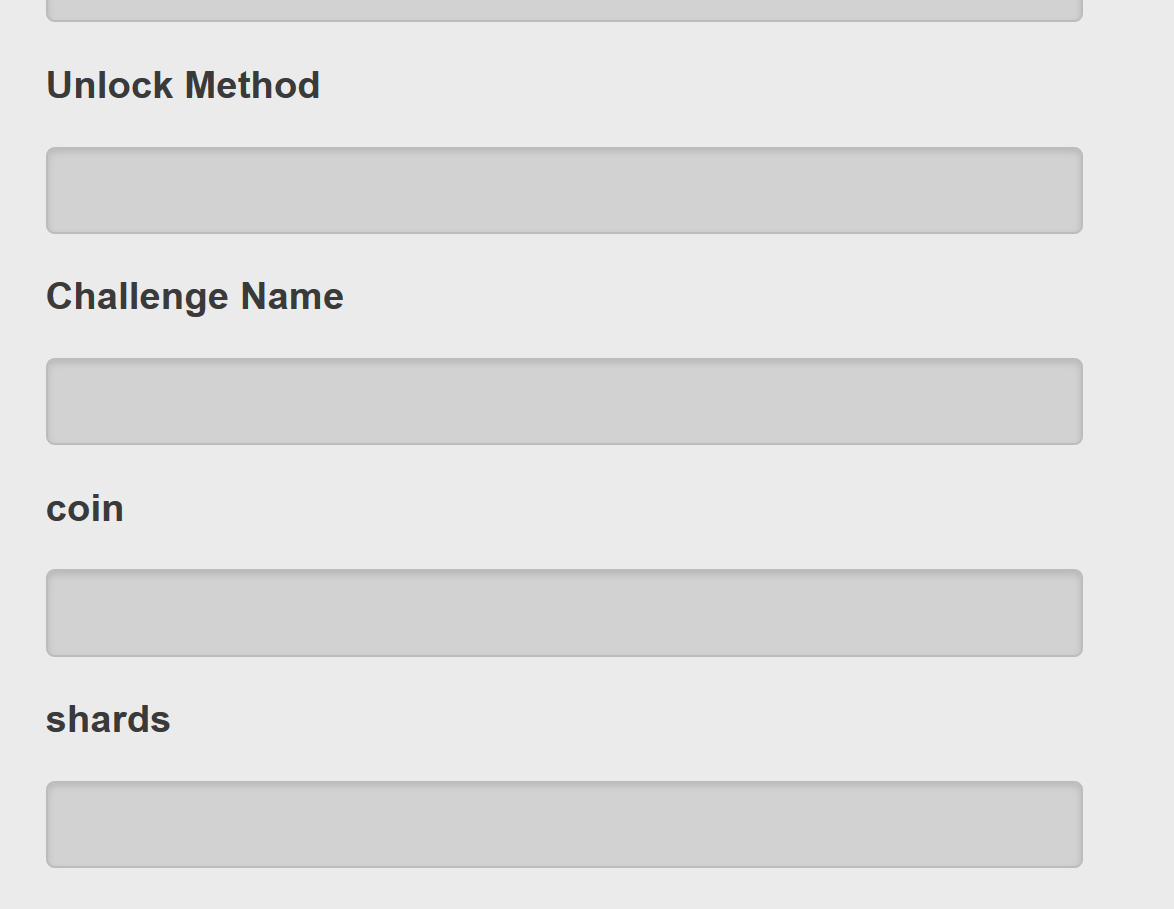Select the field for entering the challenge name
Screen dimensions: 1174x909
tap(564, 401)
